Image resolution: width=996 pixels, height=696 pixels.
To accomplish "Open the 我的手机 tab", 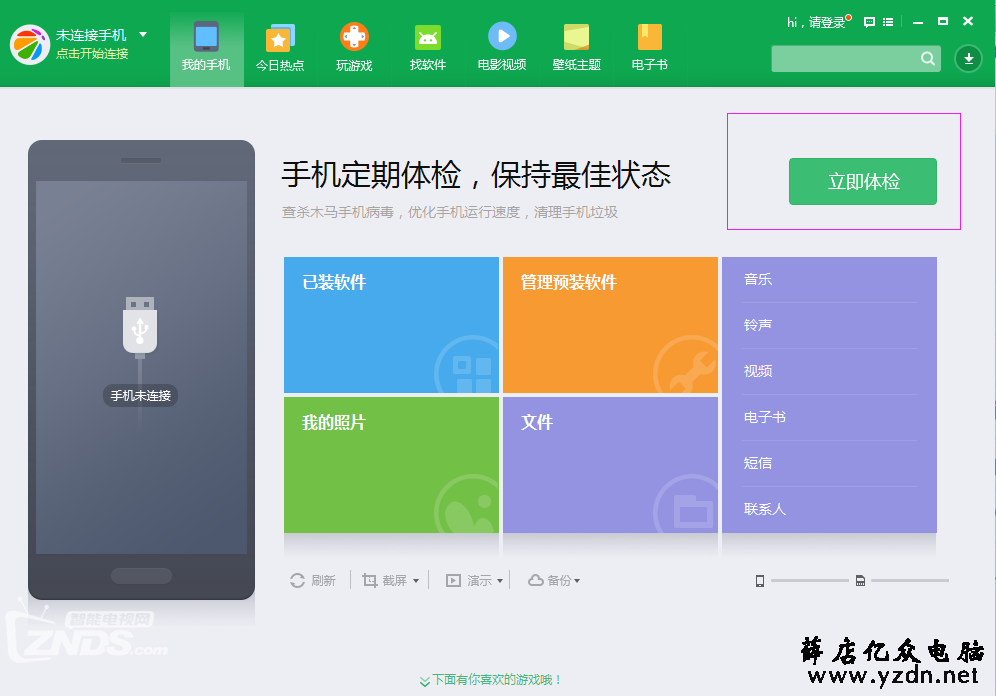I will [206, 48].
